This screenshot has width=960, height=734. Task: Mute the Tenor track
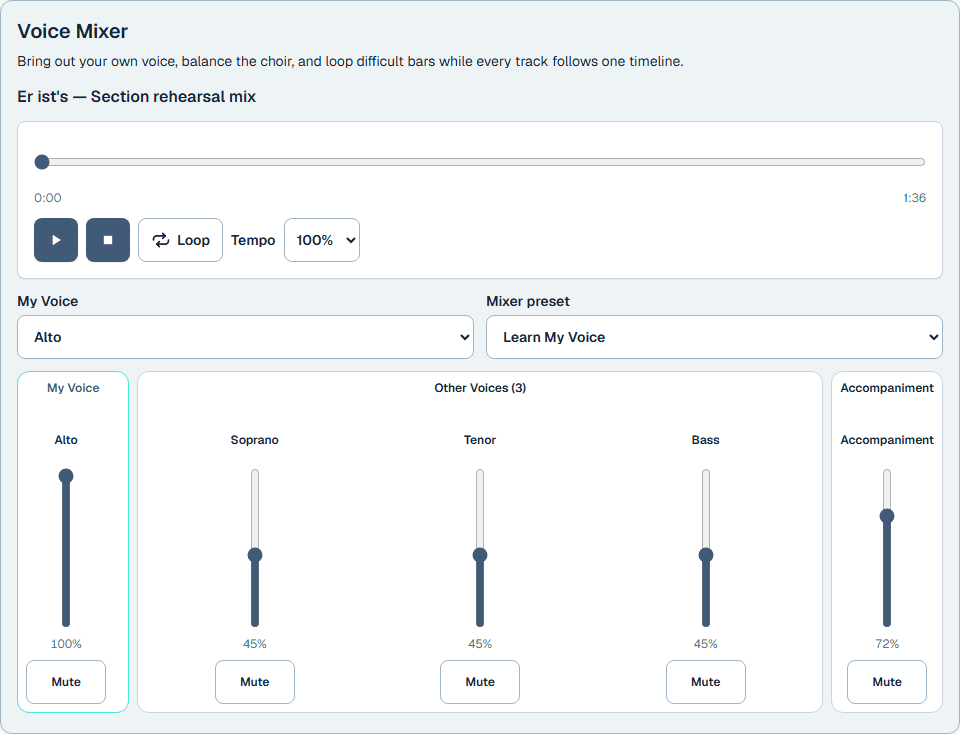pos(480,682)
